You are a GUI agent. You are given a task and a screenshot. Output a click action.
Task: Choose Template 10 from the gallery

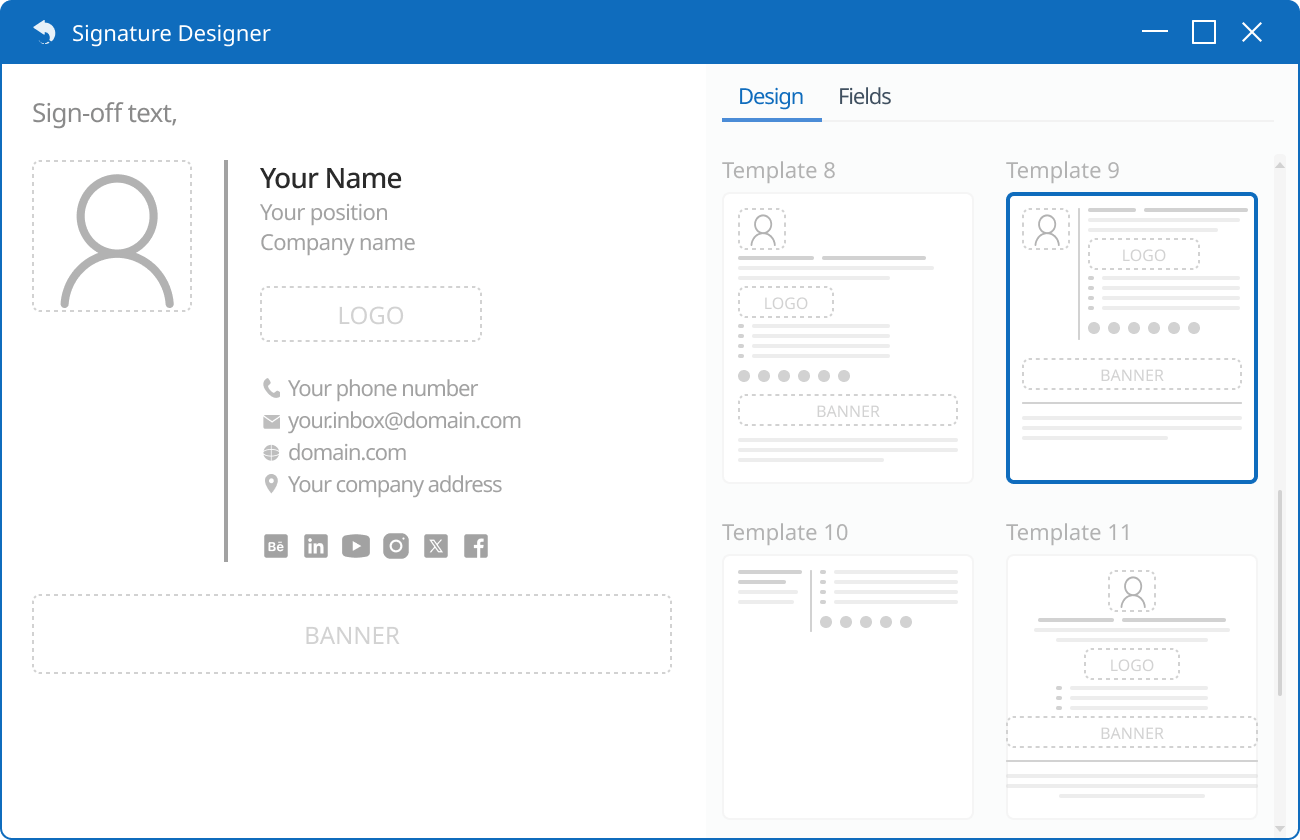(847, 687)
